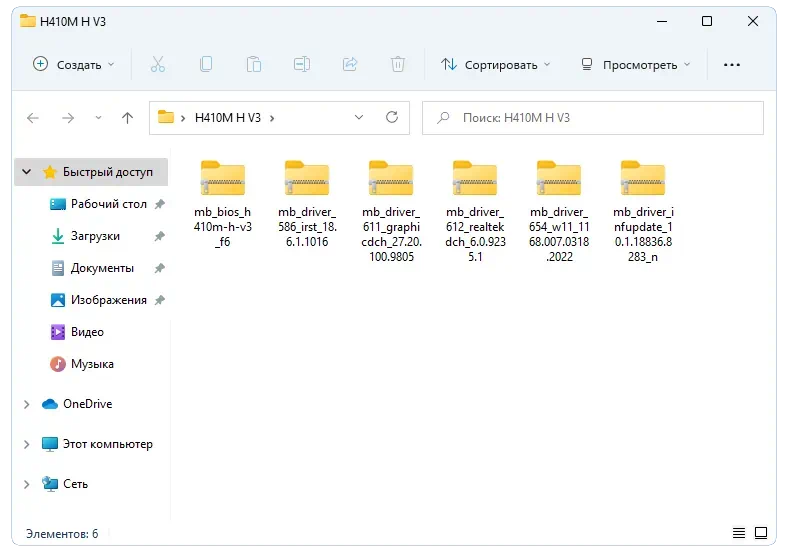Open the Сортировать sort dropdown
This screenshot has height=557, width=787.
495,65
